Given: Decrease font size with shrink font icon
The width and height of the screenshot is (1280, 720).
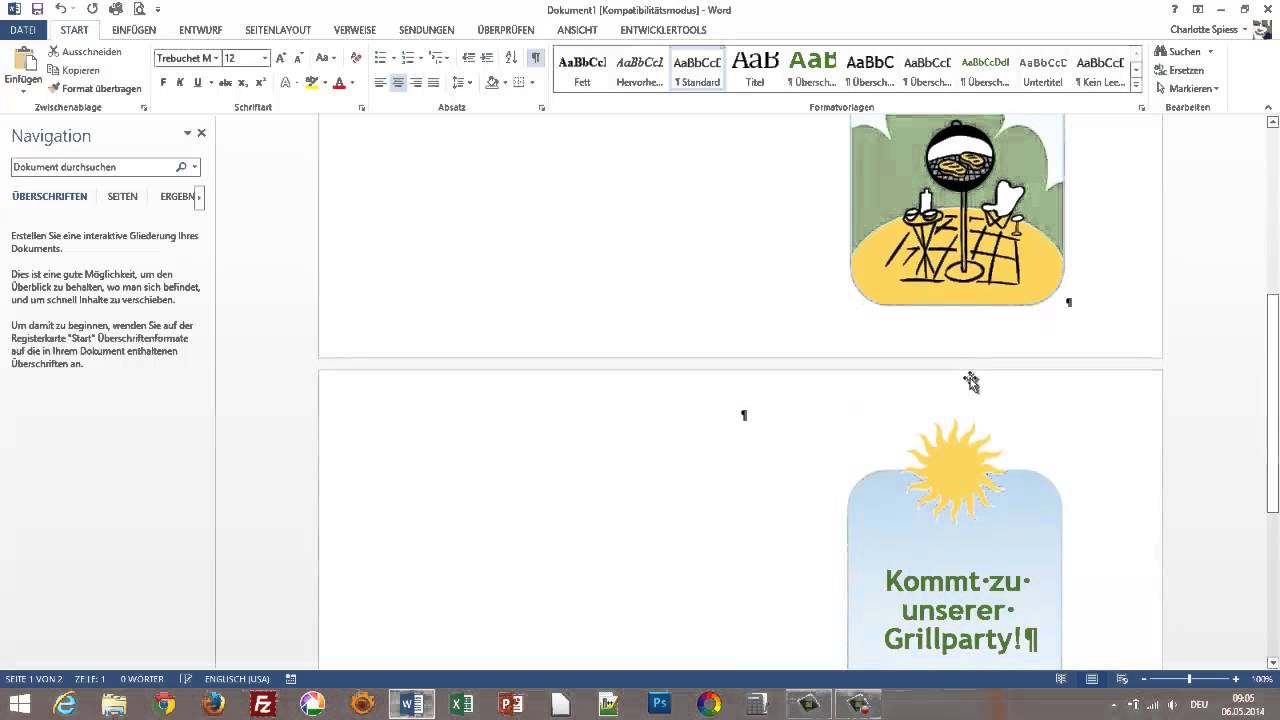Looking at the screenshot, I should coord(298,58).
